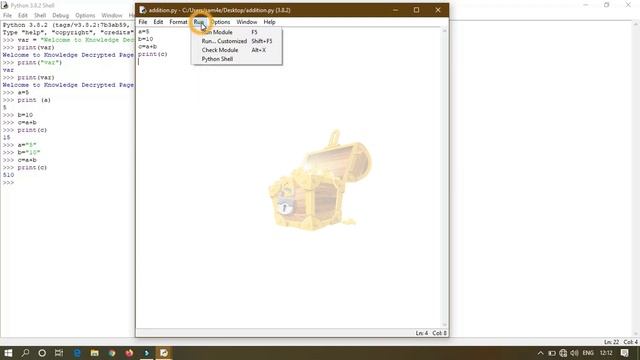Minimize the Python Shell window

click(x=586, y=5)
